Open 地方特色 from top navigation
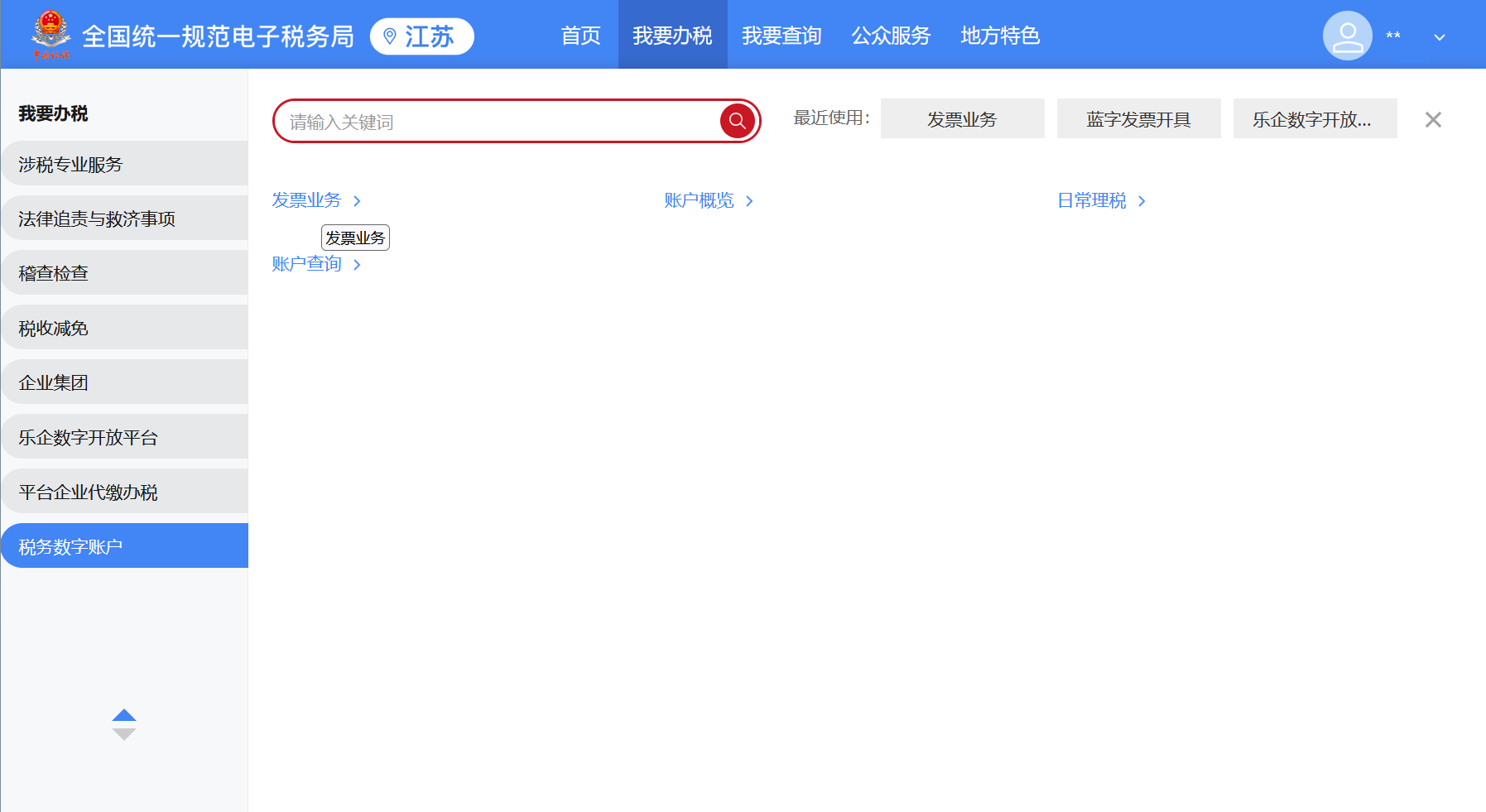The width and height of the screenshot is (1486, 812). pyautogui.click(x=1000, y=36)
